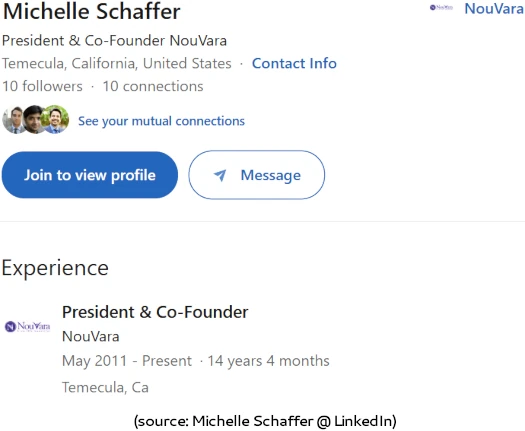Click the 10 connections count
The height and width of the screenshot is (431, 525).
click(x=153, y=86)
